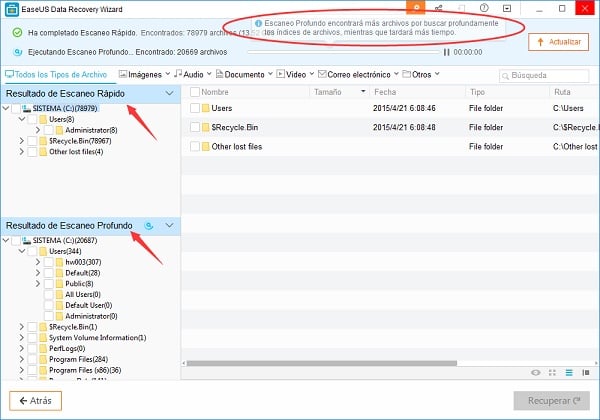This screenshot has width=600, height=420.
Task: Select the Public(8) folder in tree
Action: [x=79, y=283]
